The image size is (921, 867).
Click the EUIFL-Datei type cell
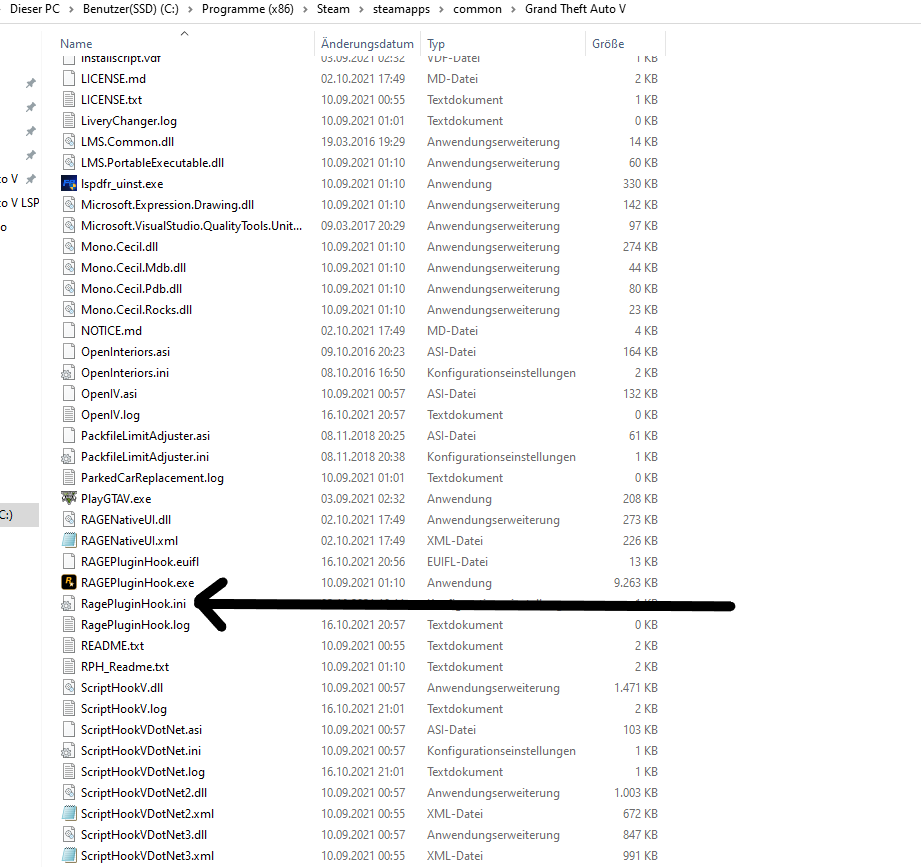pyautogui.click(x=458, y=562)
